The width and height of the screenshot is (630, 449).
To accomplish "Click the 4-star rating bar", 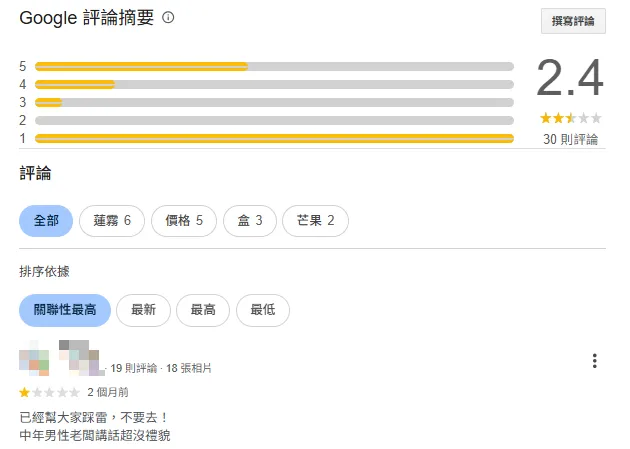I will pos(274,84).
